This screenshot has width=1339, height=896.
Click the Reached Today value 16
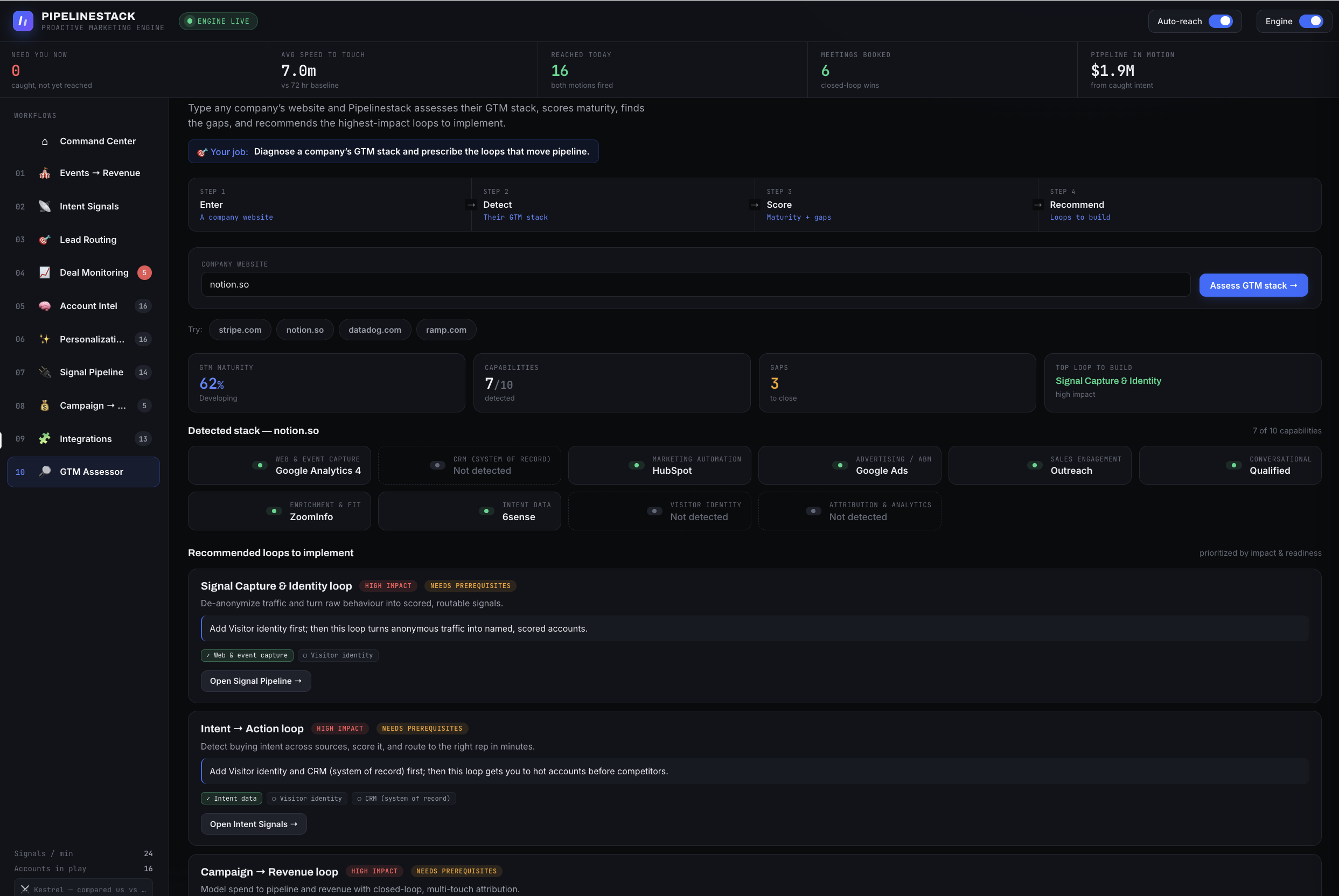click(560, 71)
